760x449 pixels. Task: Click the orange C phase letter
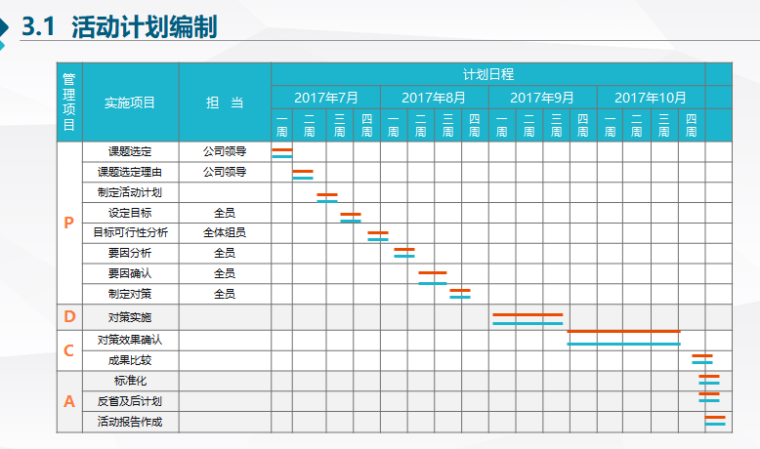coord(68,350)
